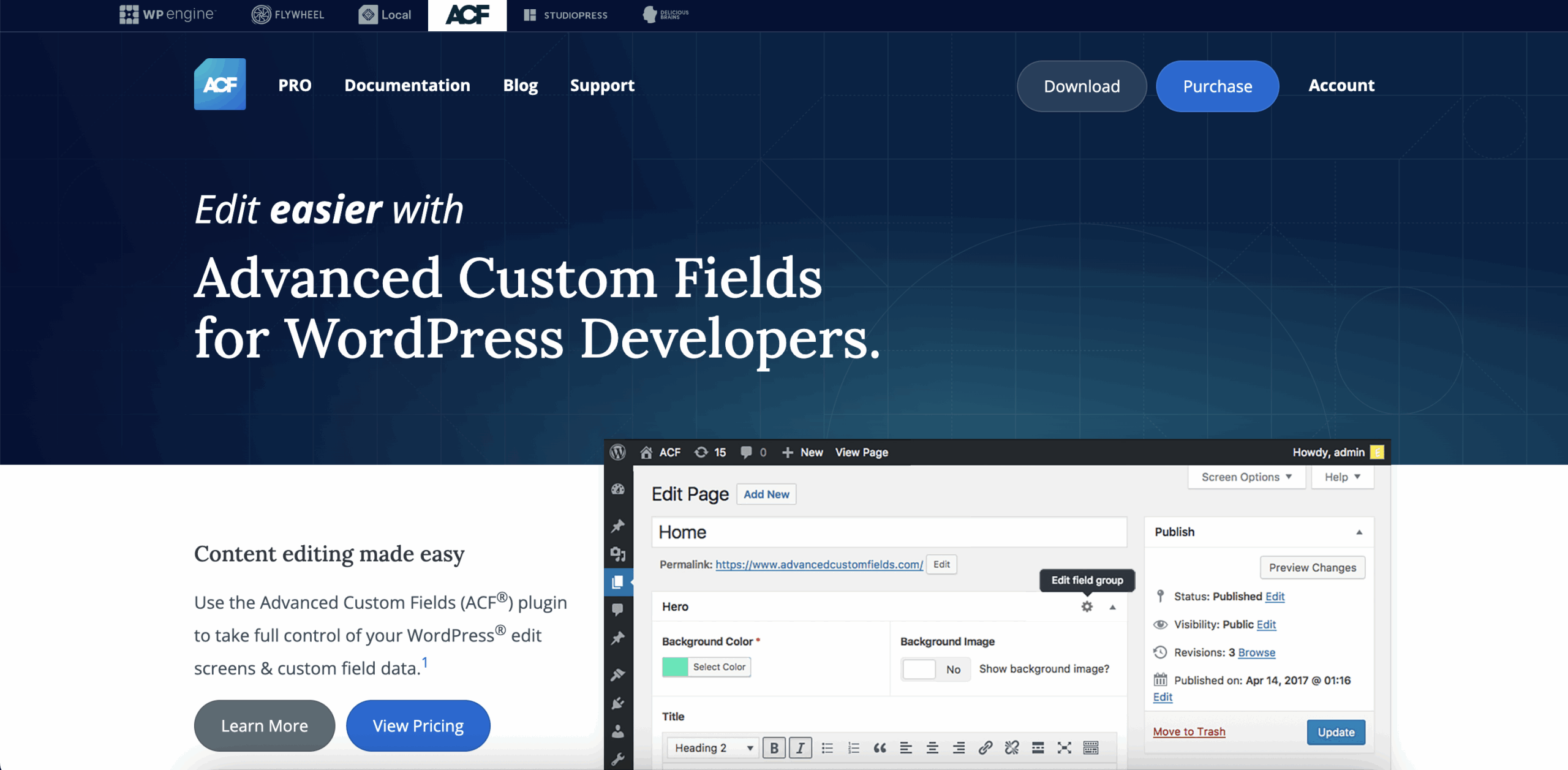Switch to the Local brand tab
The image size is (1568, 770).
[x=385, y=14]
